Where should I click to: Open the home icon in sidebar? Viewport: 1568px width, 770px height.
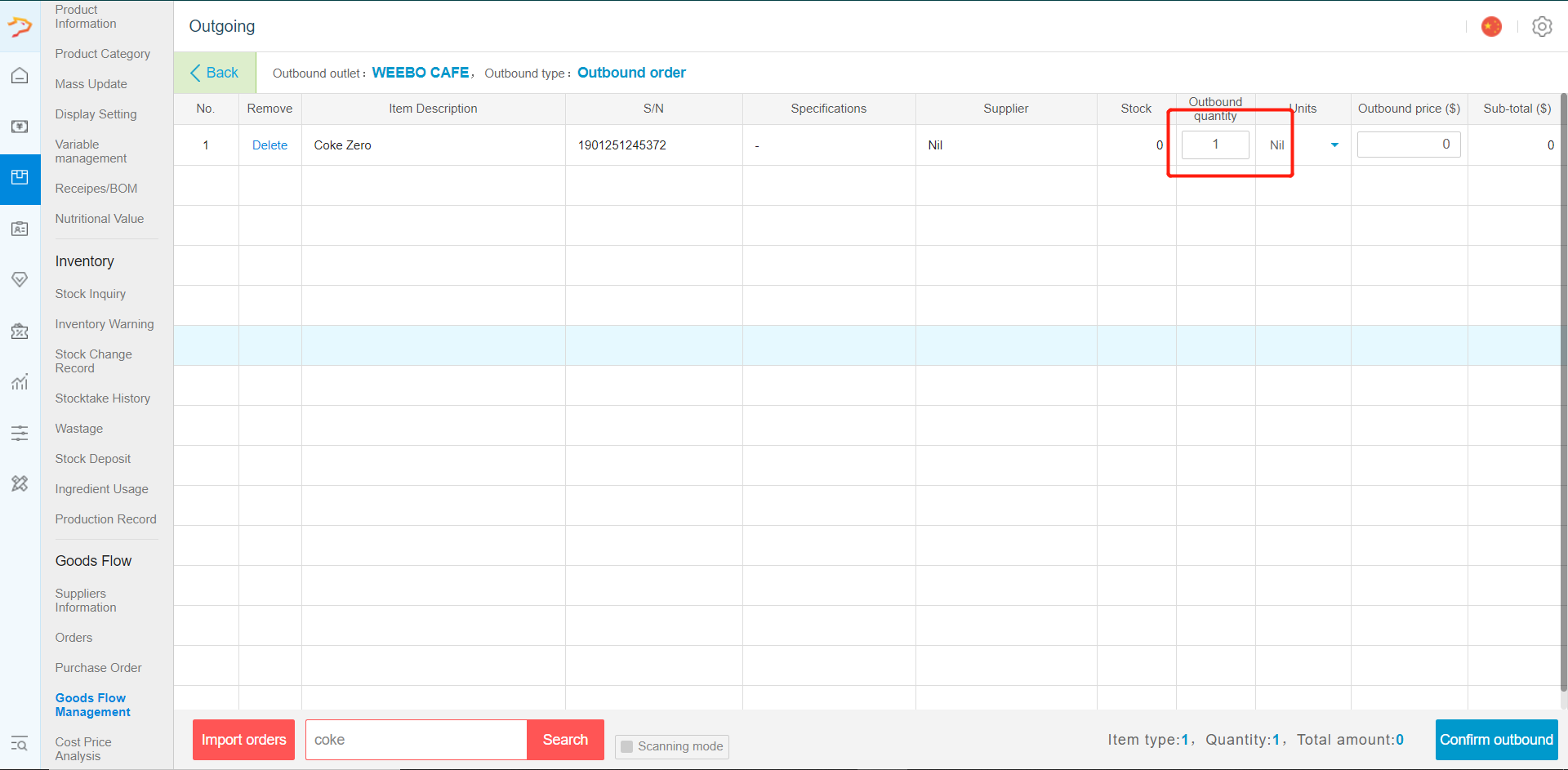tap(20, 76)
